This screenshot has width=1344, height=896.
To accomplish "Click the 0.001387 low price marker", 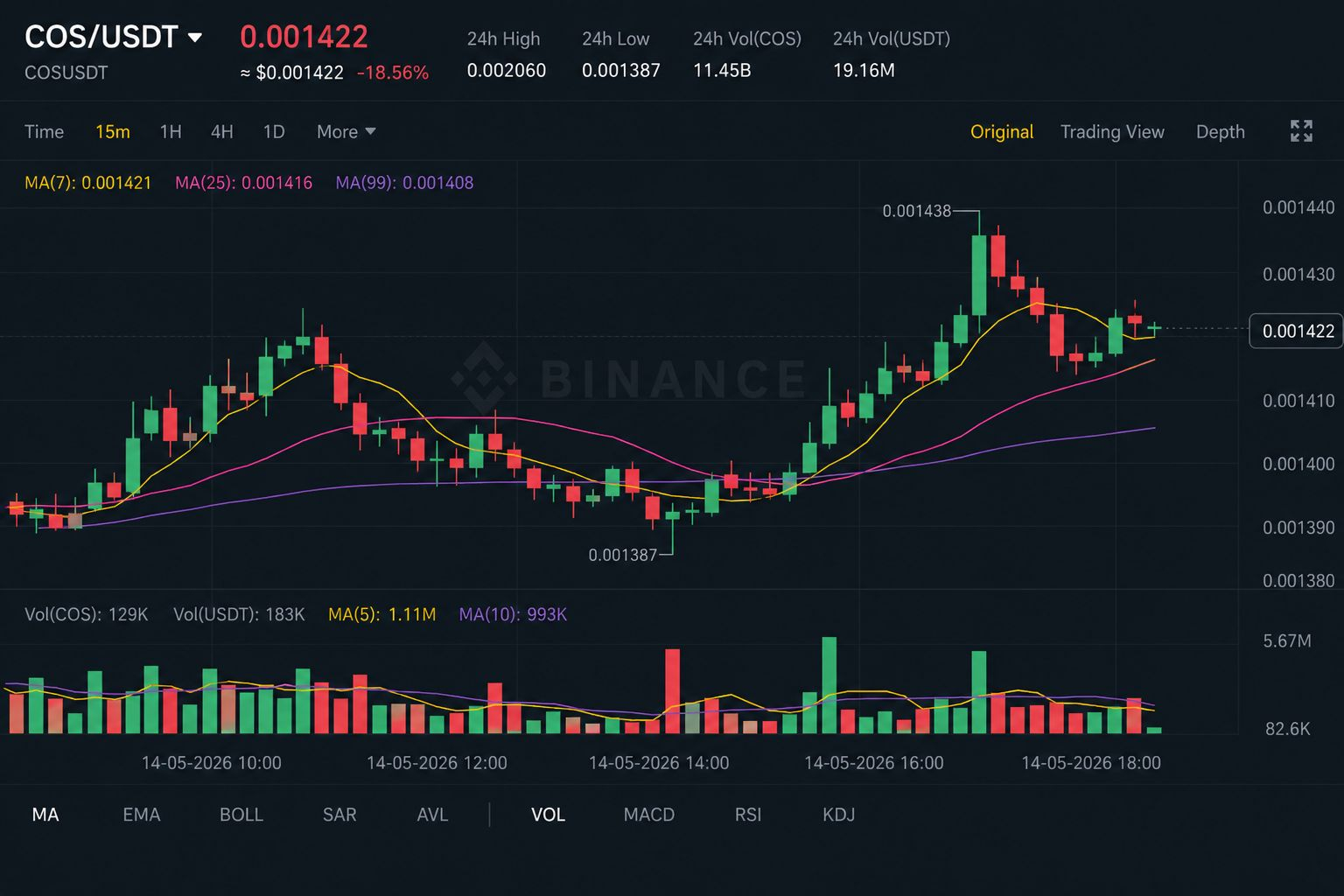I will pos(622,555).
